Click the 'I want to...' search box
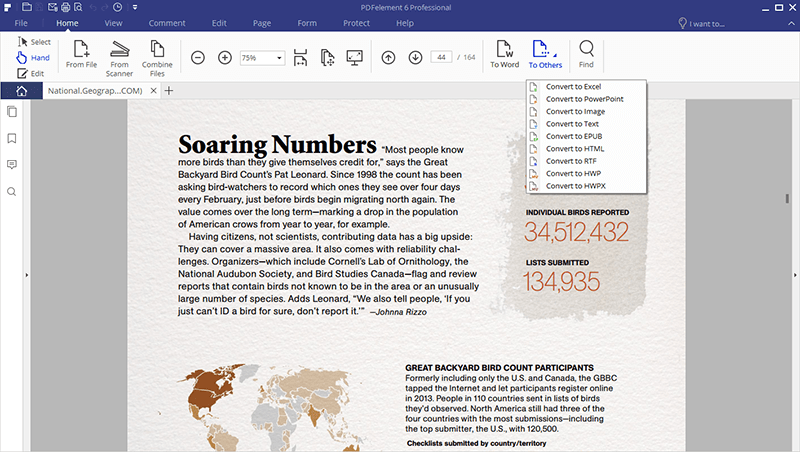800x452 pixels. [x=702, y=23]
